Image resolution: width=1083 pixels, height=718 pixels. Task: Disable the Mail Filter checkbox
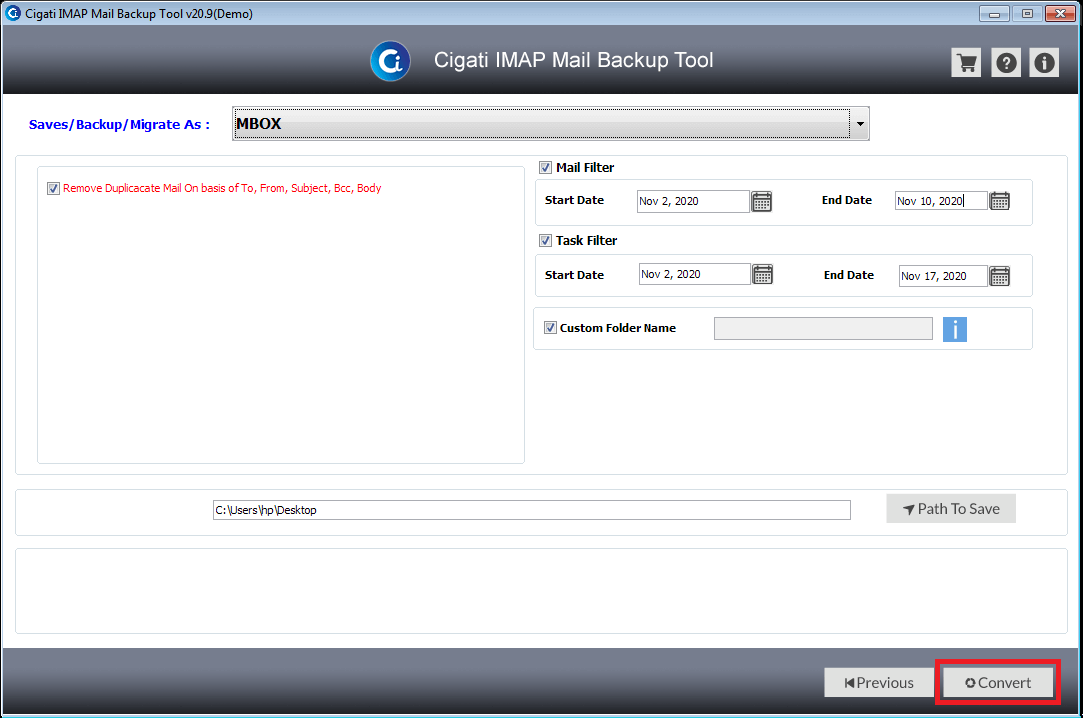click(x=546, y=168)
